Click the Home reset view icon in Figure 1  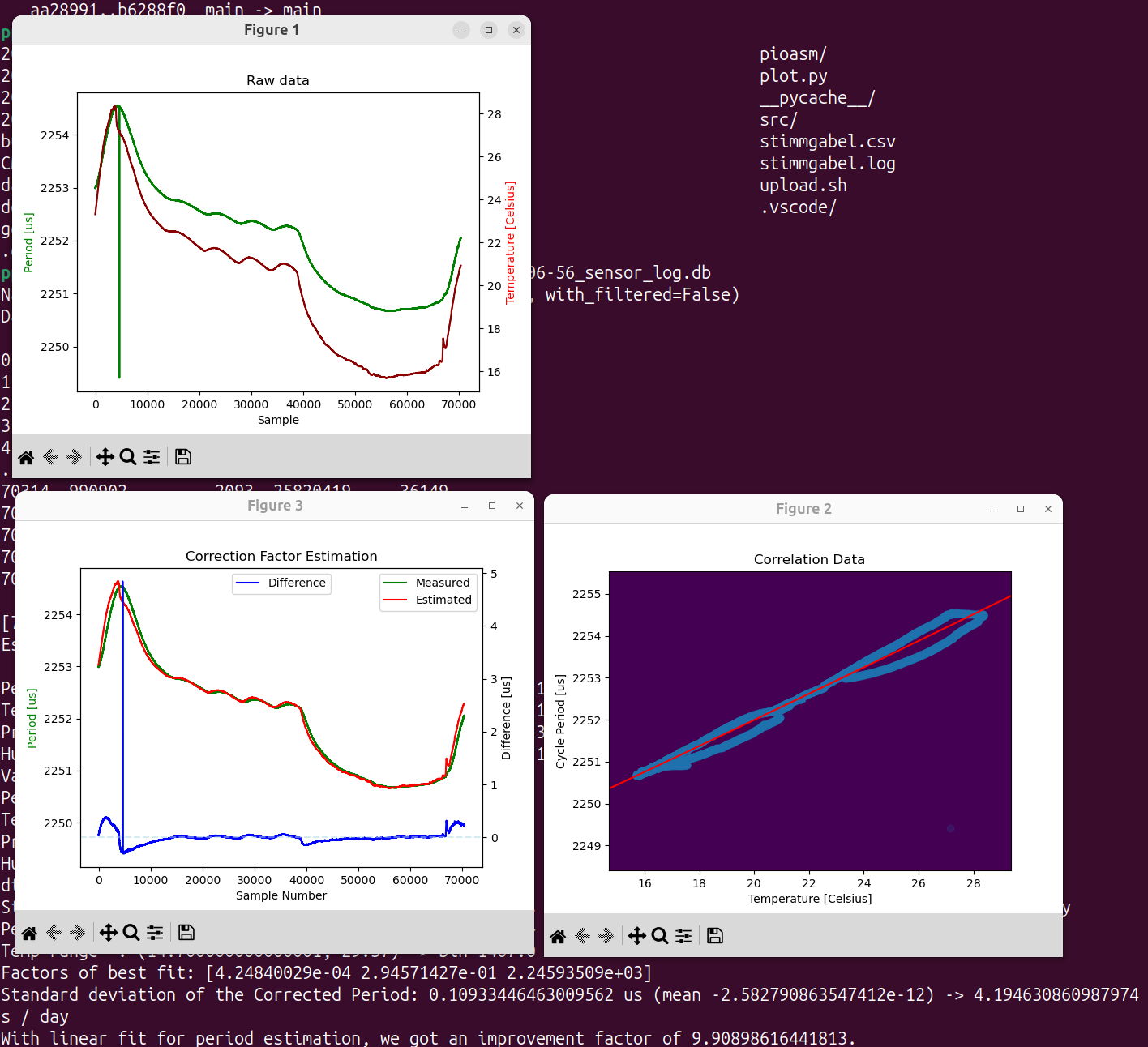coord(26,458)
